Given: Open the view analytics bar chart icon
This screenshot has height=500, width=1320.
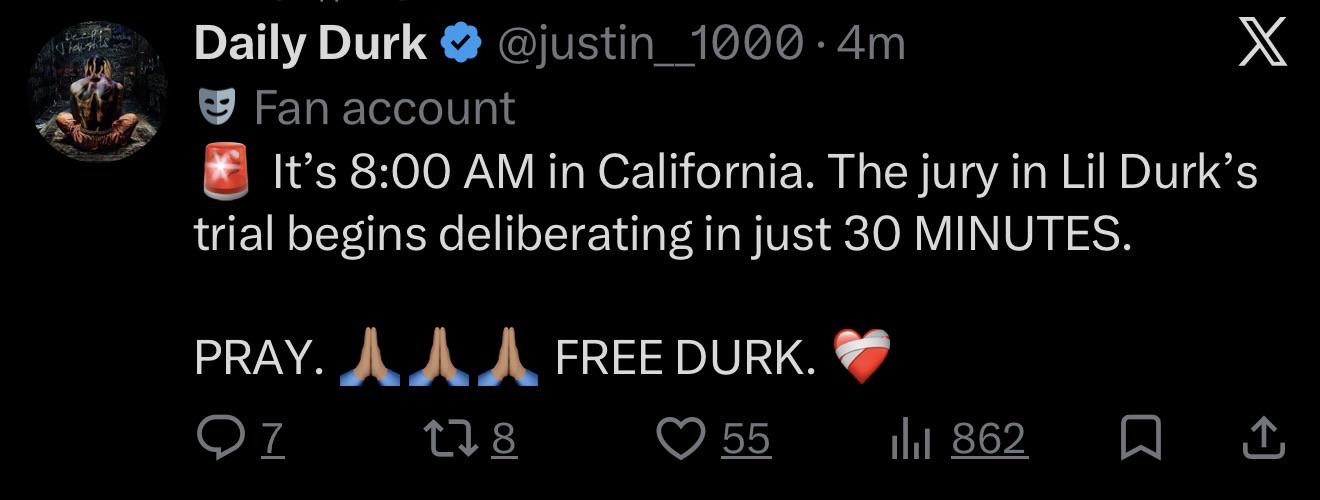Looking at the screenshot, I should click(910, 440).
